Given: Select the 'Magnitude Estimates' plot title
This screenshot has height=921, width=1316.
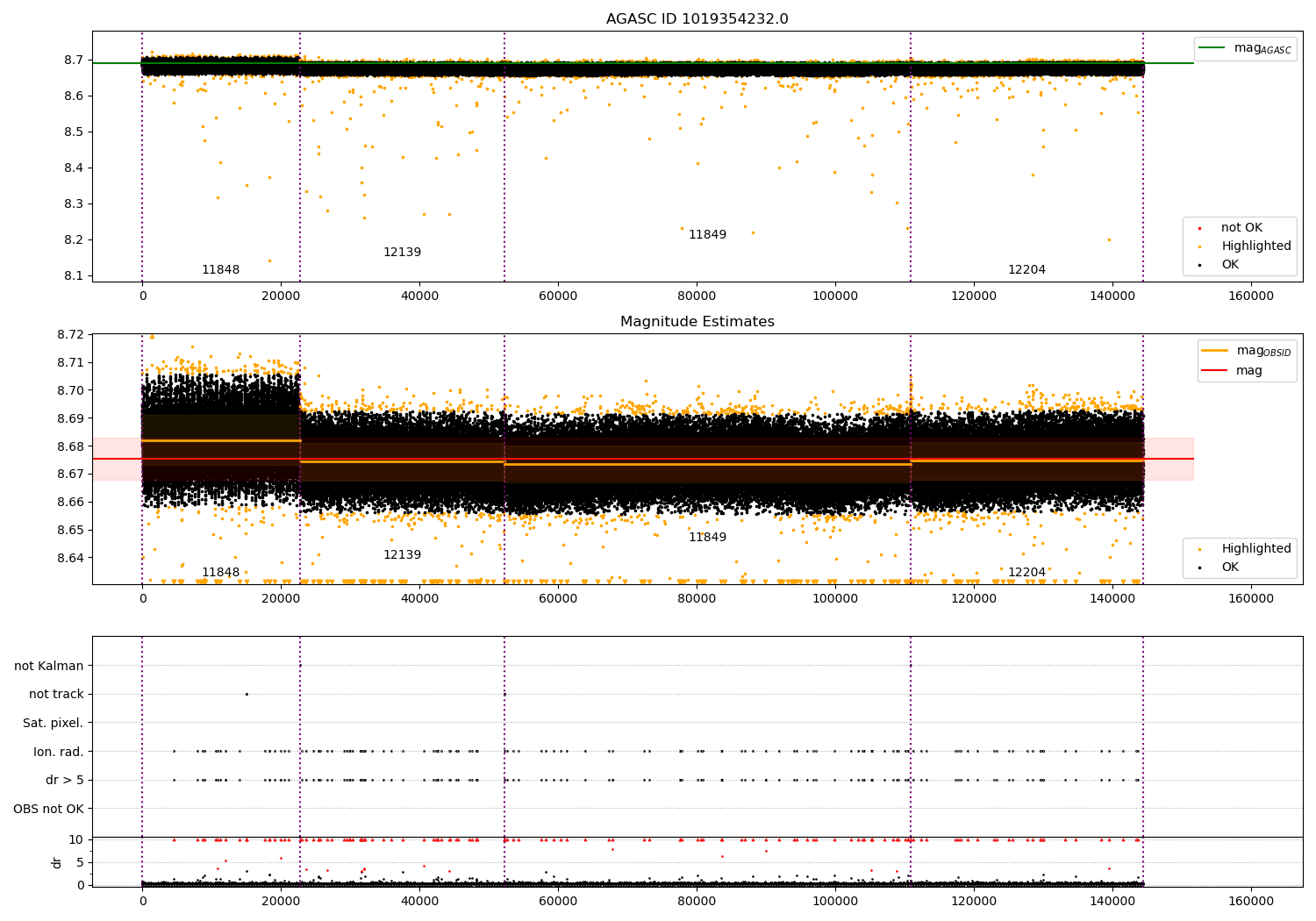Looking at the screenshot, I should tap(697, 322).
